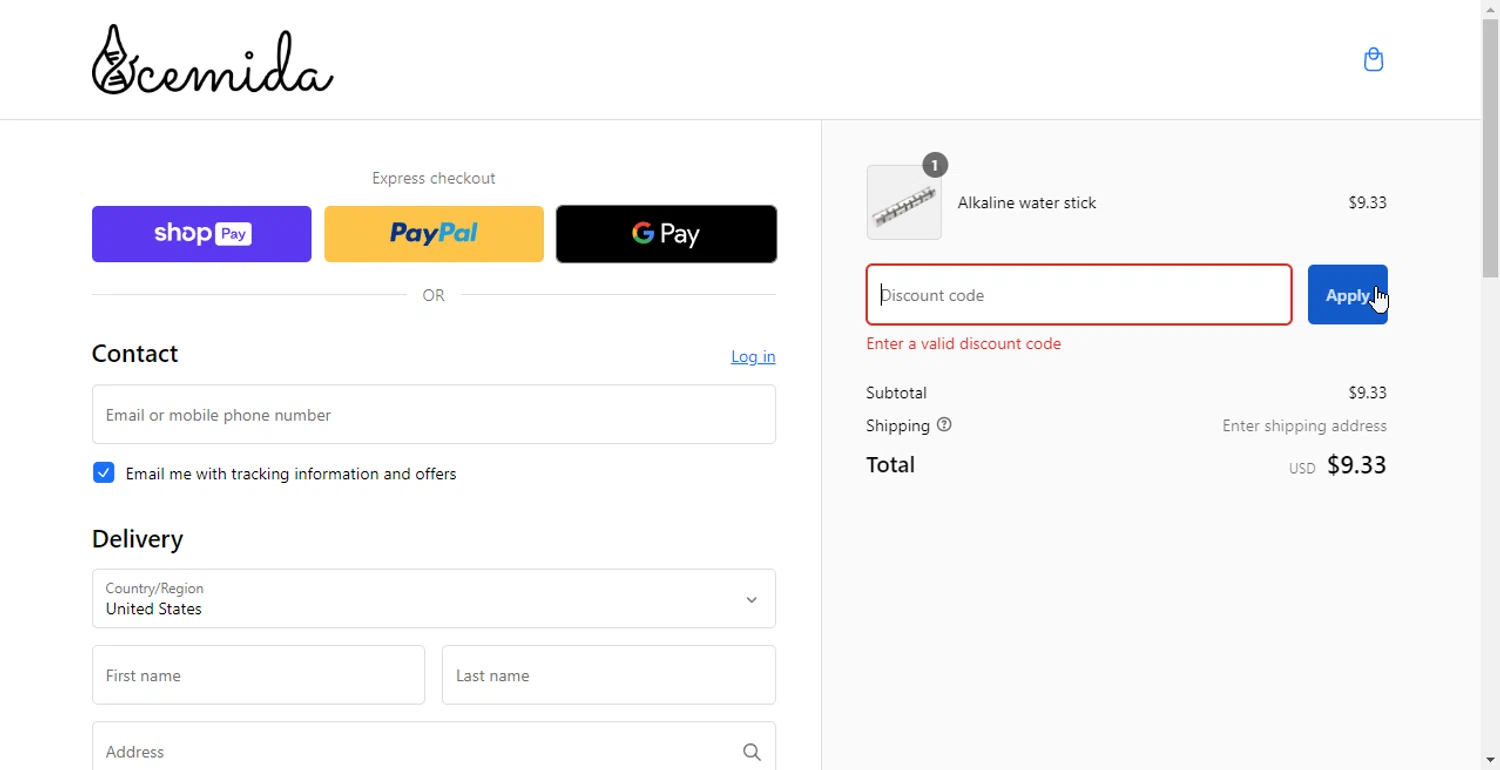Choose PayPal express checkout
The image size is (1500, 770).
(434, 234)
